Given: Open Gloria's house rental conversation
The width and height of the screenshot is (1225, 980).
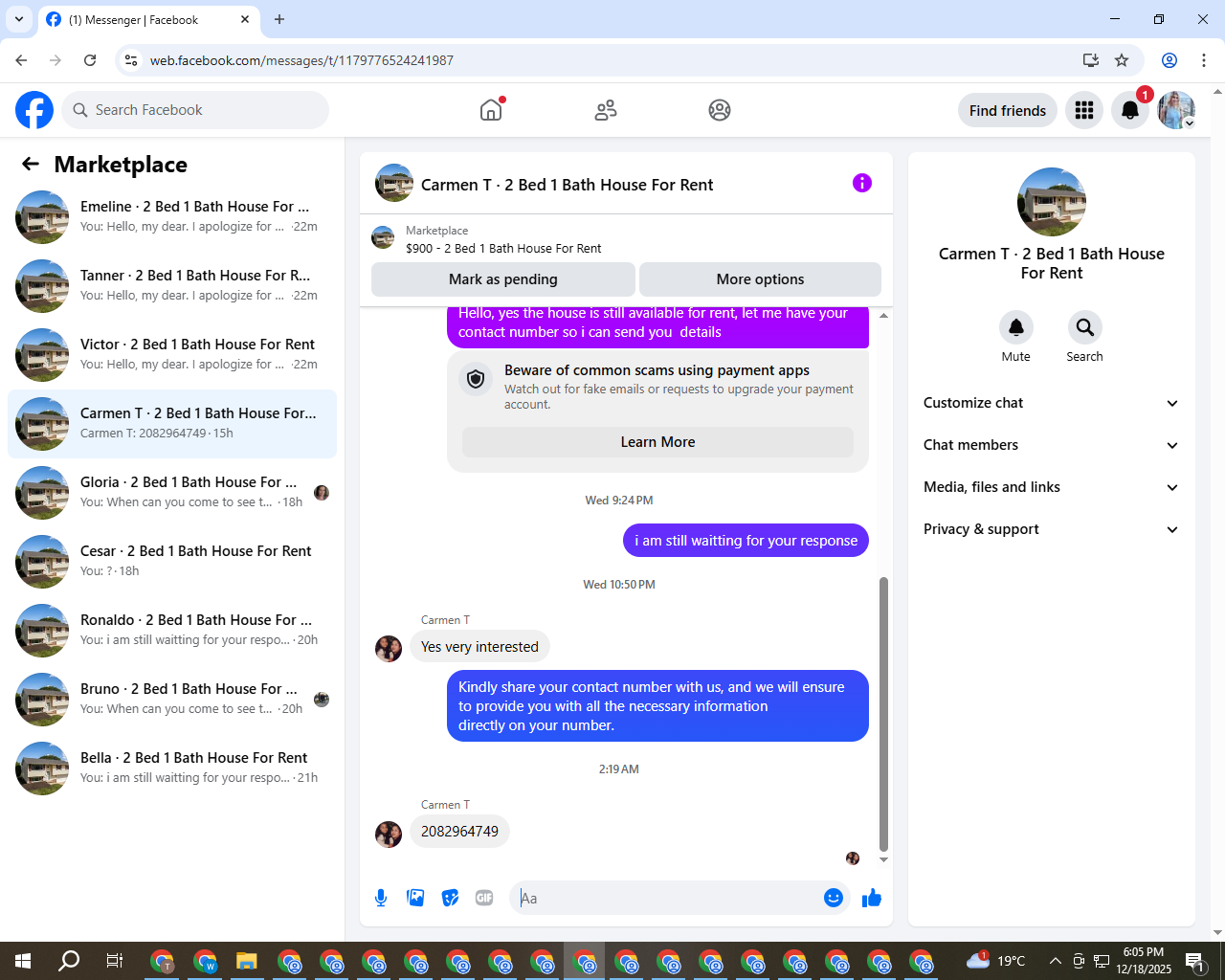Looking at the screenshot, I should tap(172, 493).
